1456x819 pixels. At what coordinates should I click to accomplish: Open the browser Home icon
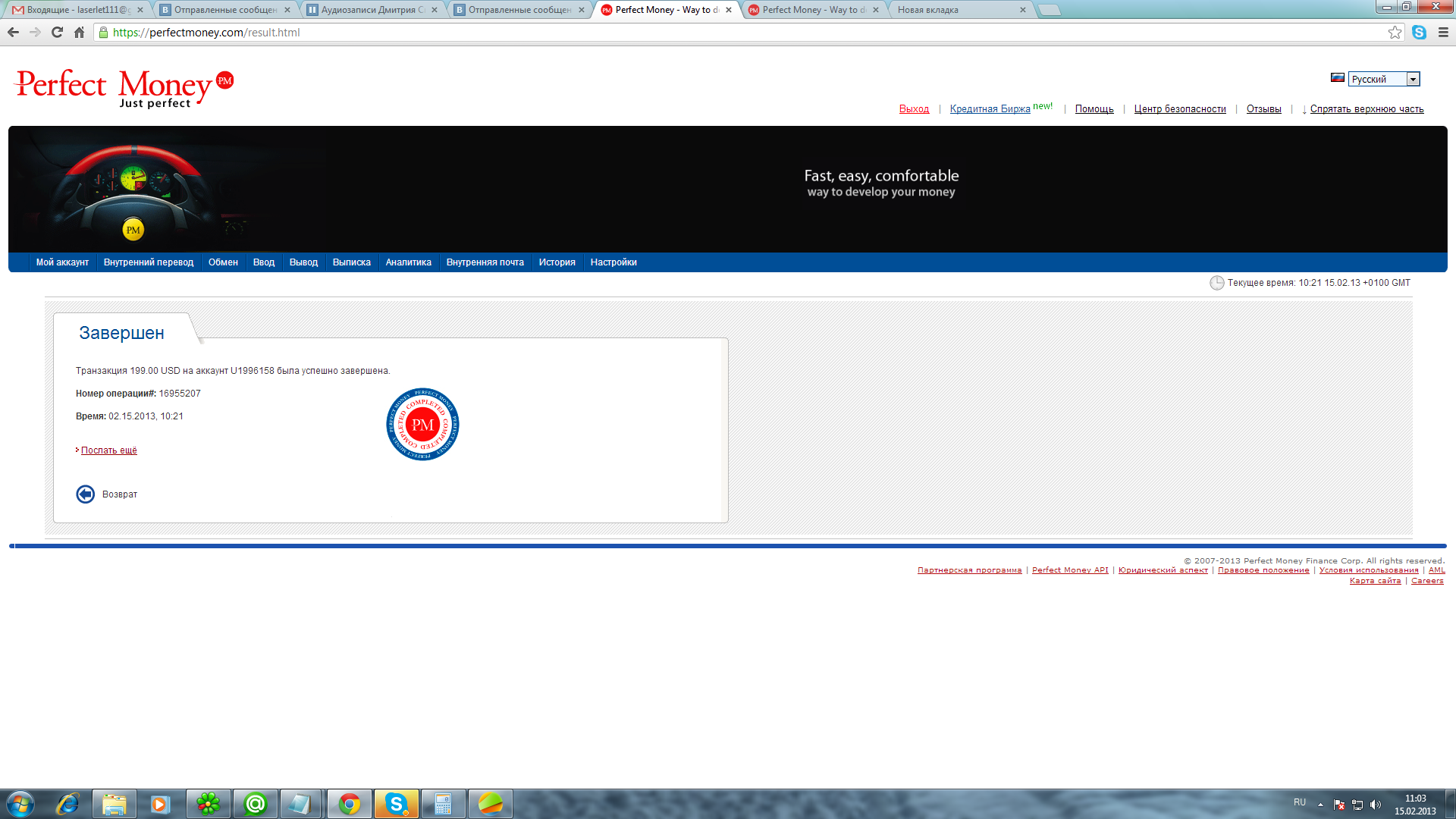click(79, 32)
